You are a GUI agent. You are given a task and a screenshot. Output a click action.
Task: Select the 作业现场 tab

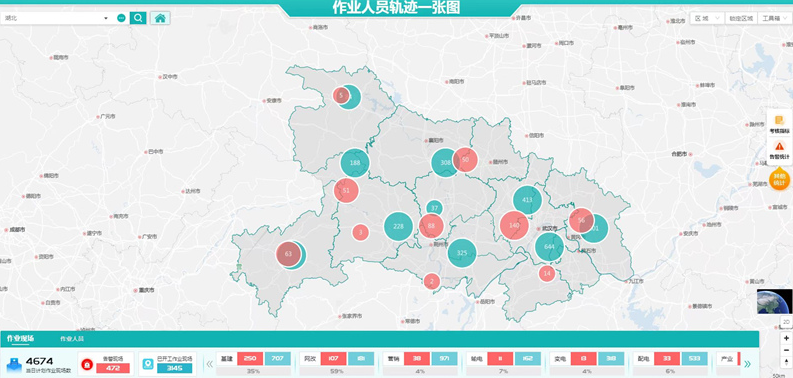pyautogui.click(x=21, y=338)
